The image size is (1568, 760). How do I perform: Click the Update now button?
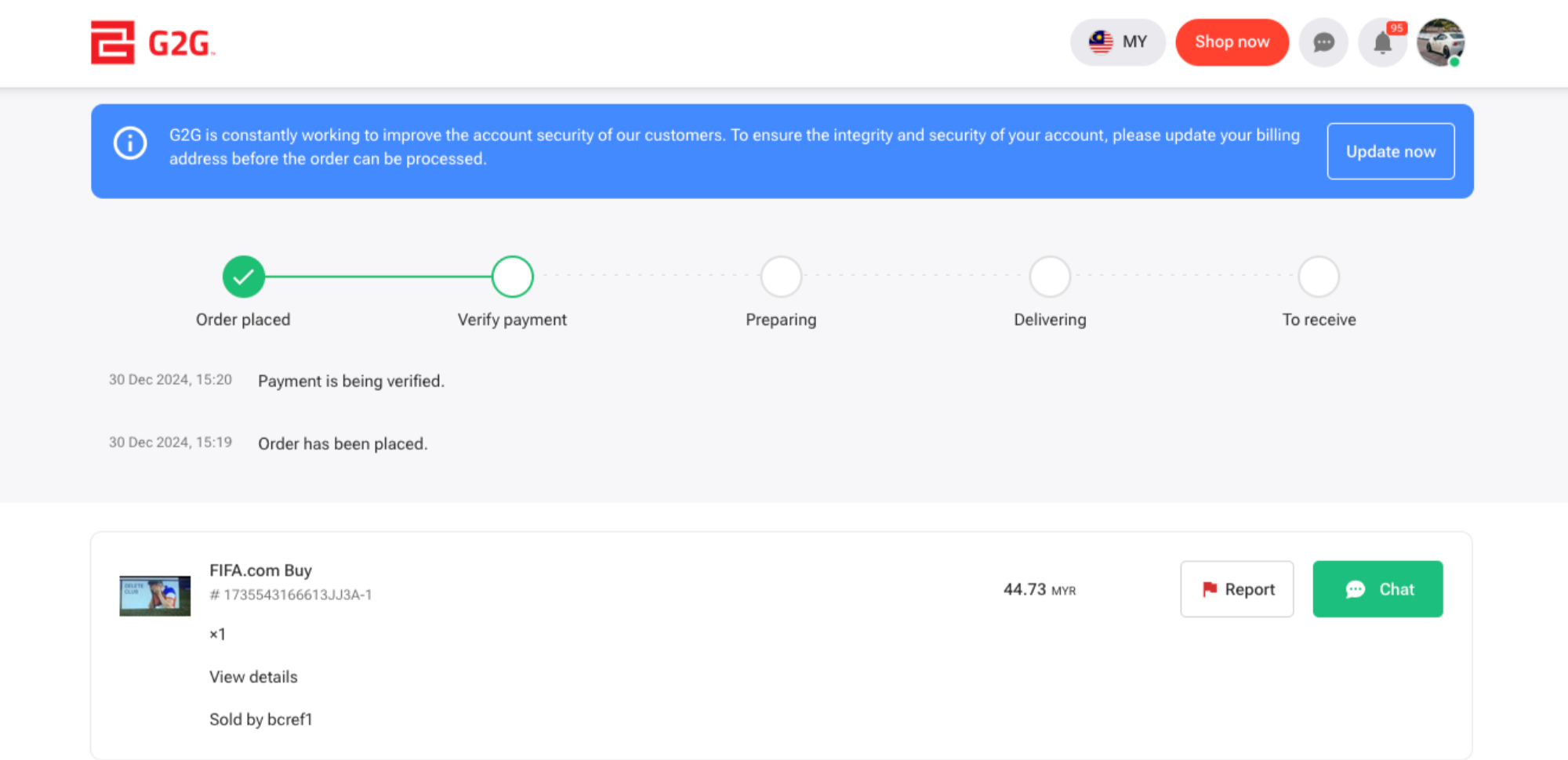(x=1390, y=151)
